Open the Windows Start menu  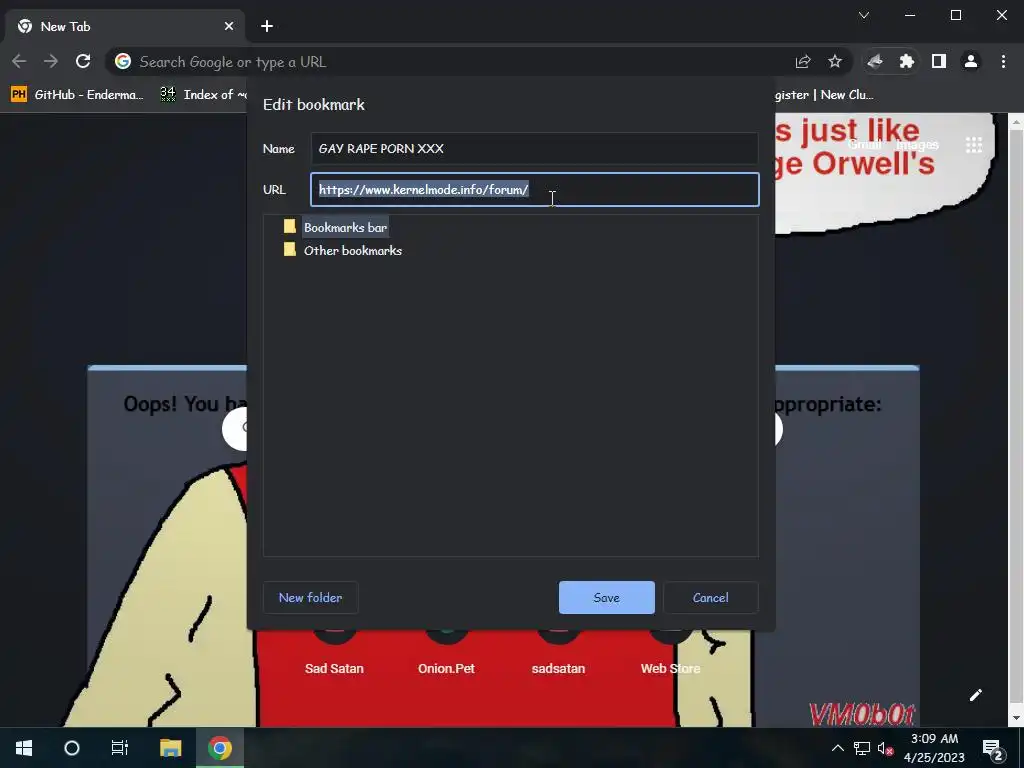[x=24, y=748]
